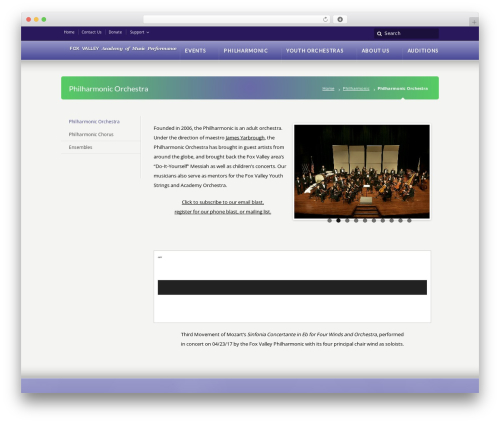Click the magnifier search icon
Viewport: 500px width, 423px height.
tap(379, 33)
